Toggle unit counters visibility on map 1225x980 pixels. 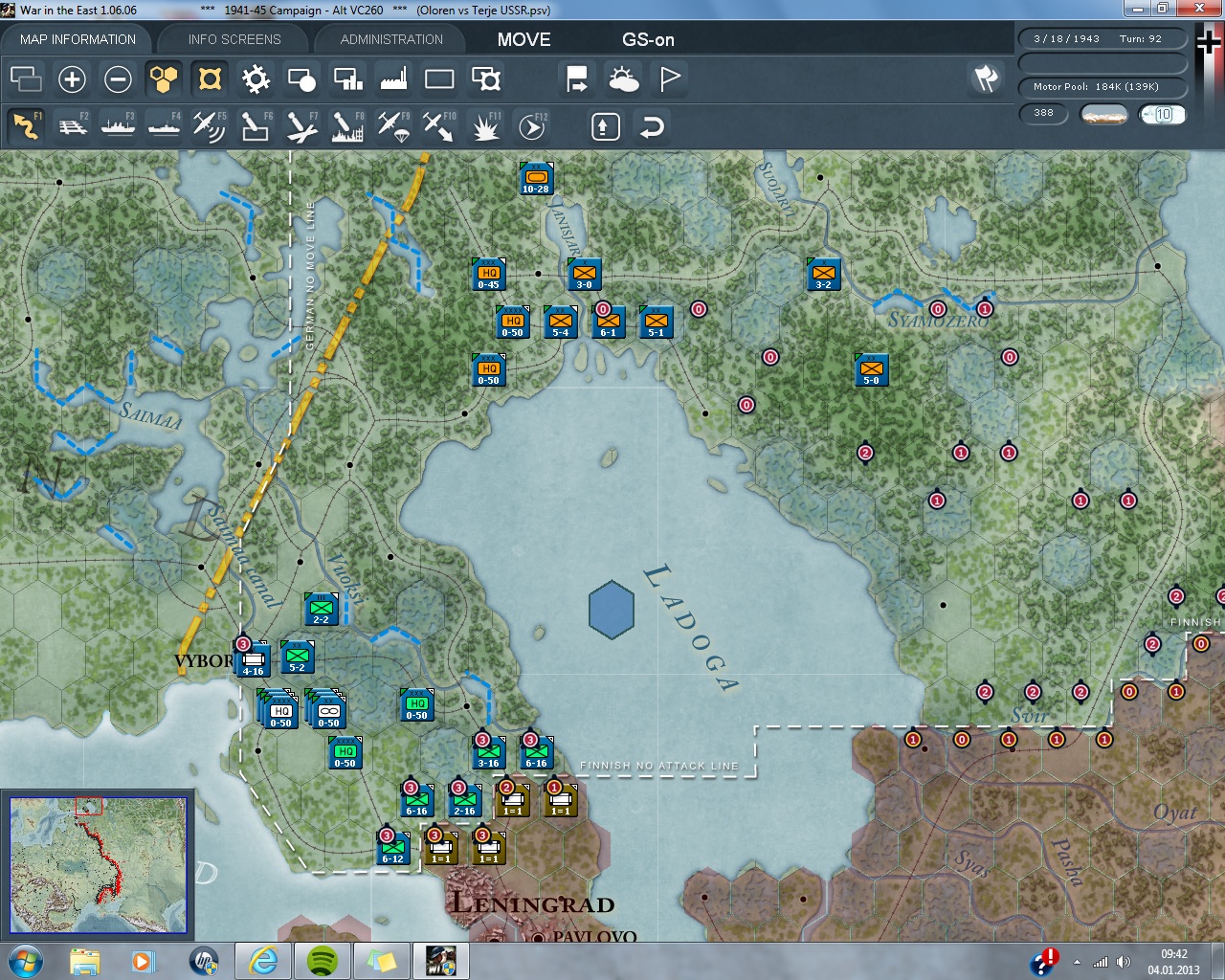pos(210,79)
